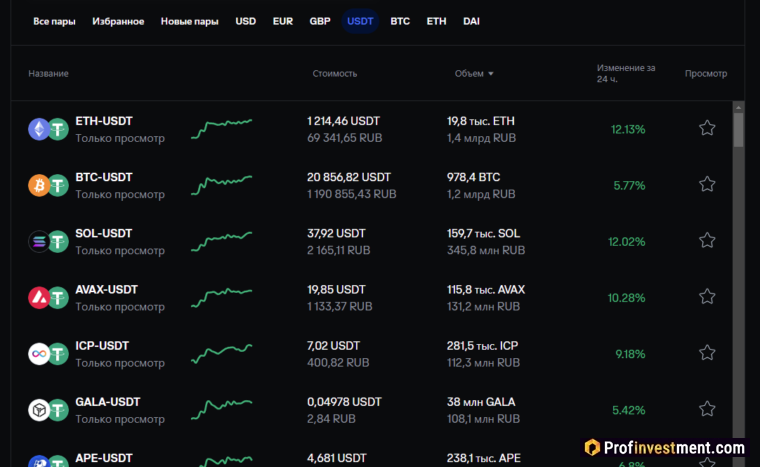Add ETH-USDT to favorites with star
760x467 pixels.
(707, 128)
